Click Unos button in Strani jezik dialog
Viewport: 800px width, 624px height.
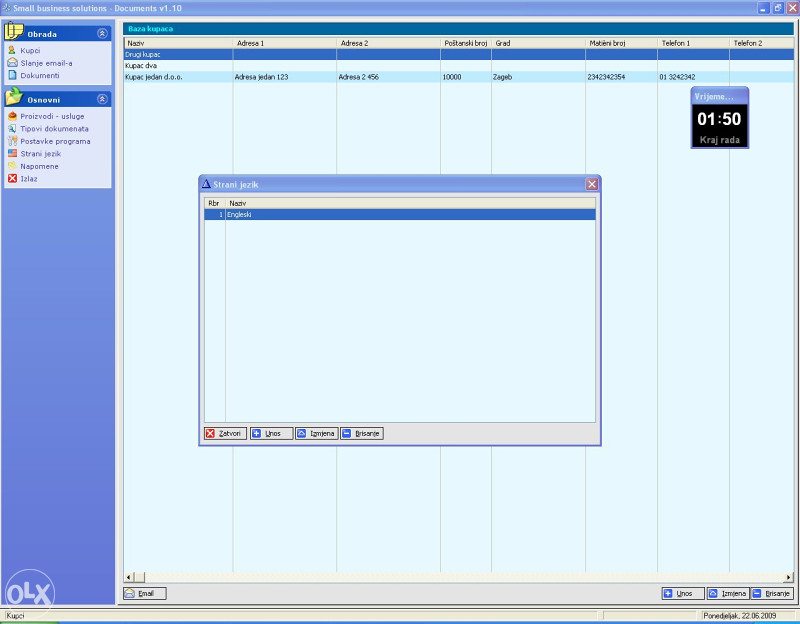pyautogui.click(x=271, y=433)
